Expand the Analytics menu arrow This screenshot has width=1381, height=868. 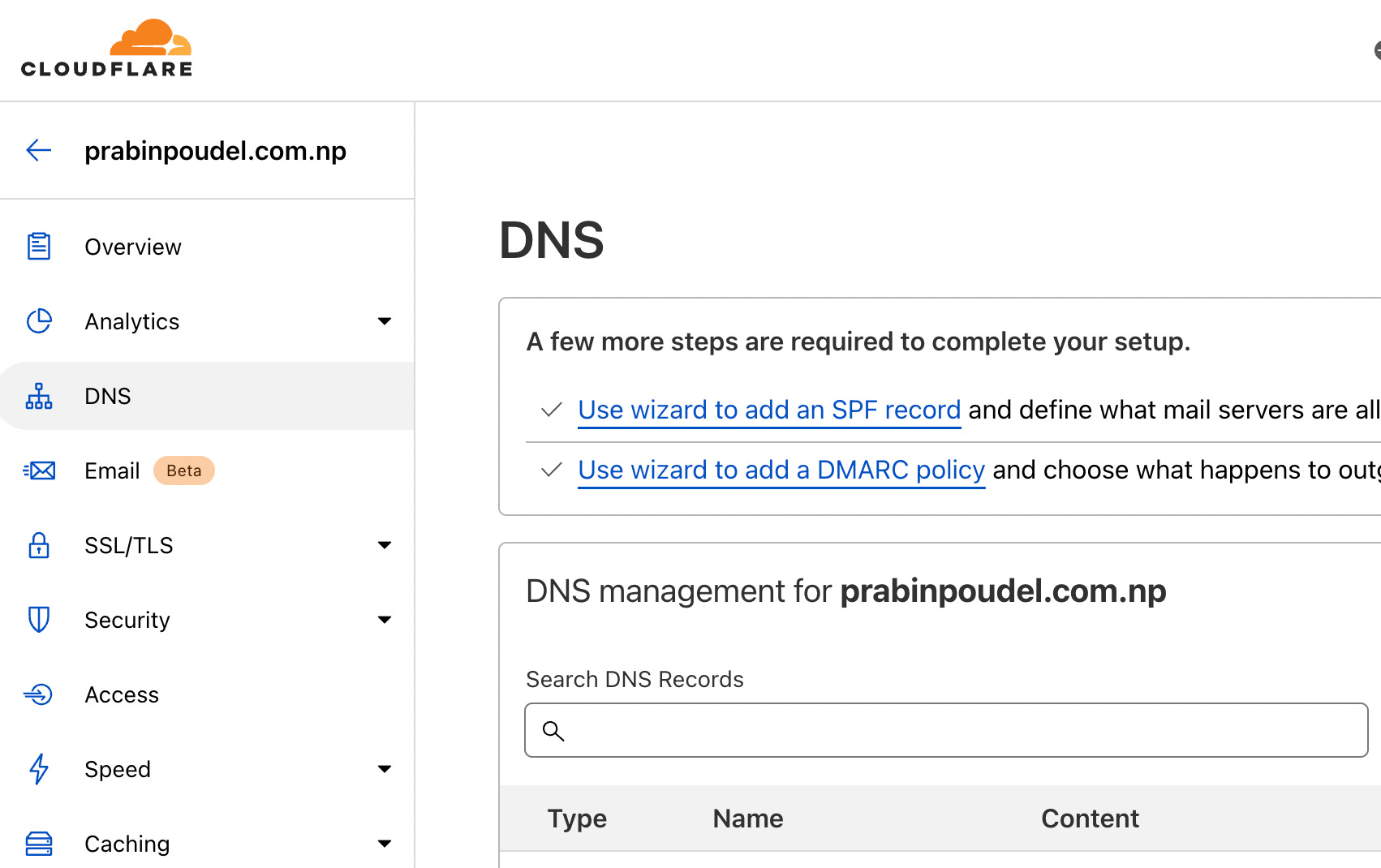[385, 321]
